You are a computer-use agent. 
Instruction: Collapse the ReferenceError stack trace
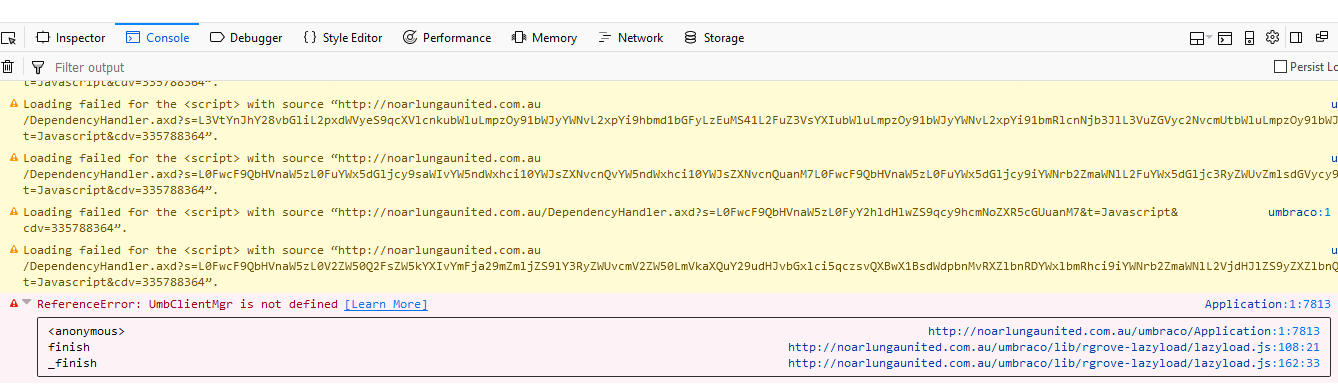(27, 304)
